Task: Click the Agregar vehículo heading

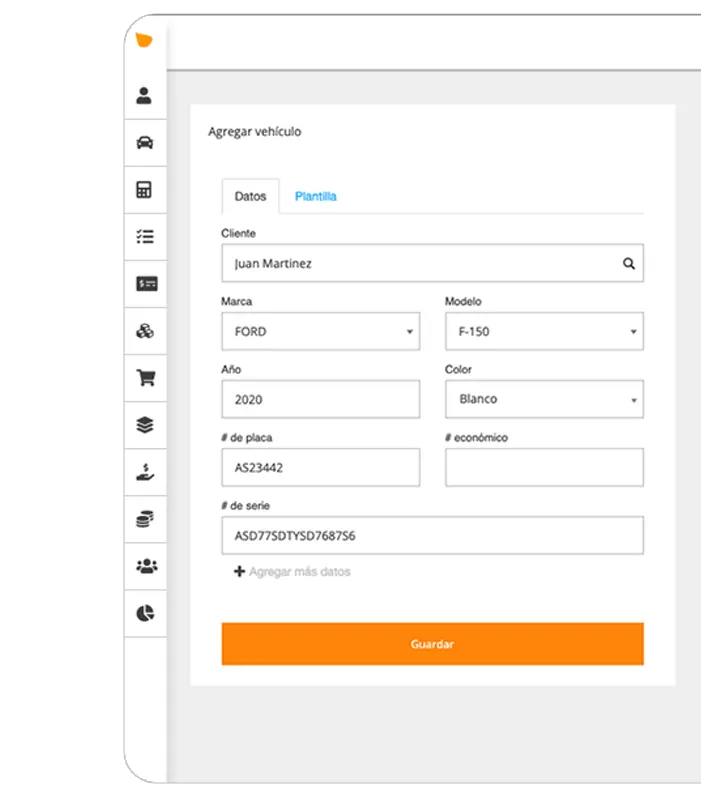Action: [255, 132]
